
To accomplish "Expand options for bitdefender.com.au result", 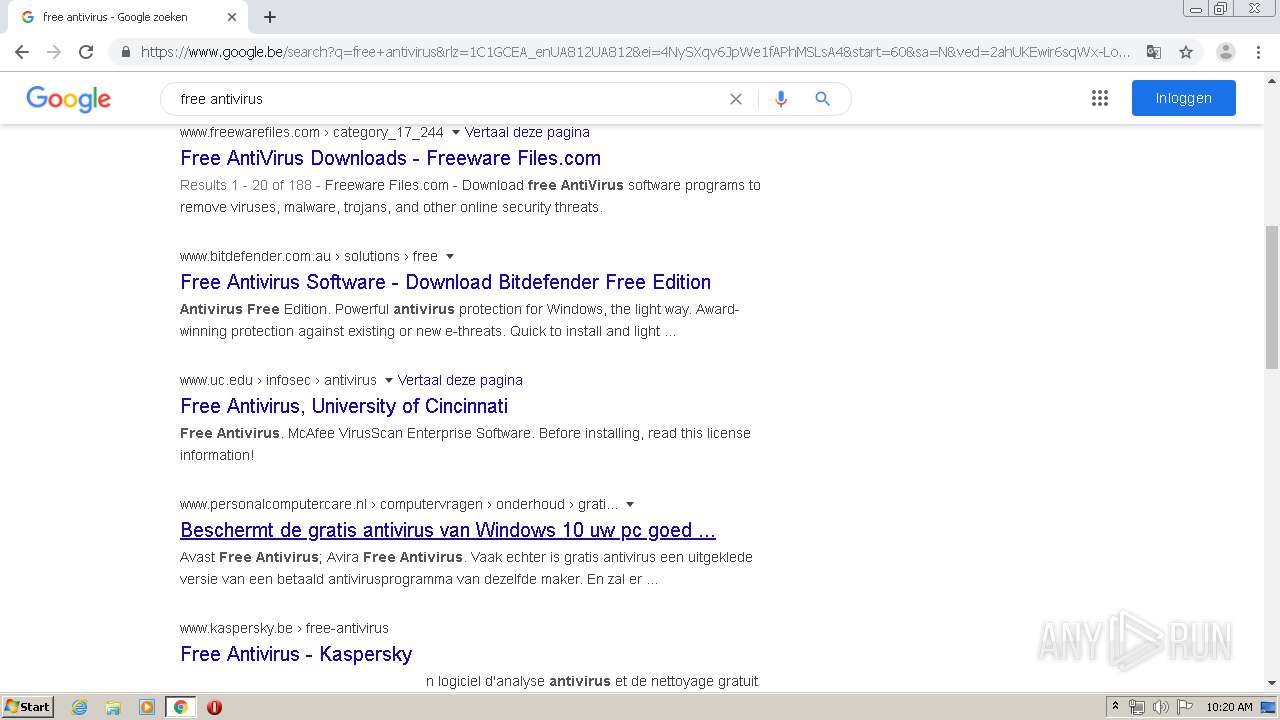I will 450,256.
